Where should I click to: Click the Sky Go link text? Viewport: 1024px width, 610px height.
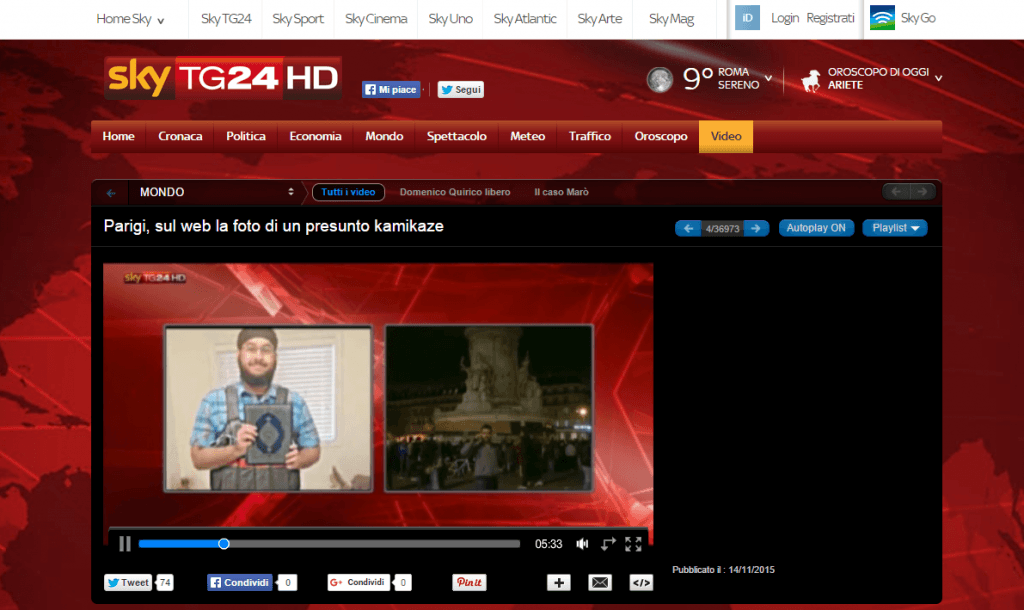(918, 18)
